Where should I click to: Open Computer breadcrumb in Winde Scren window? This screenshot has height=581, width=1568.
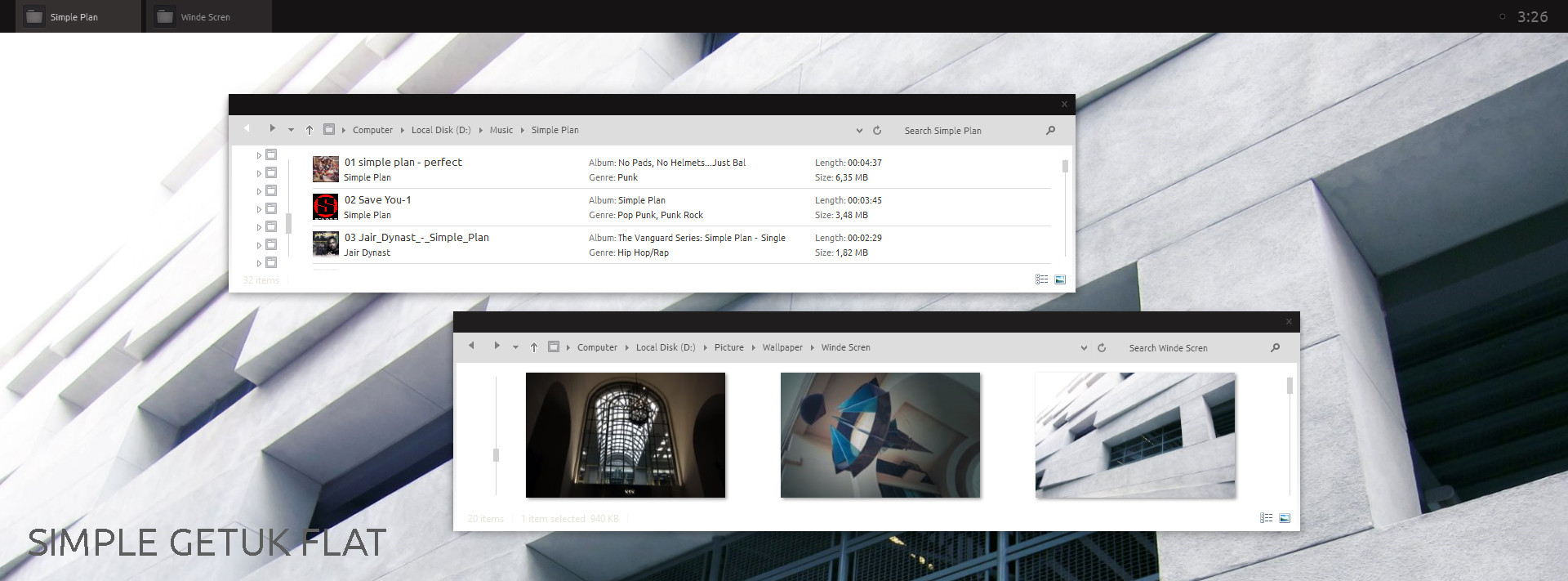point(597,347)
